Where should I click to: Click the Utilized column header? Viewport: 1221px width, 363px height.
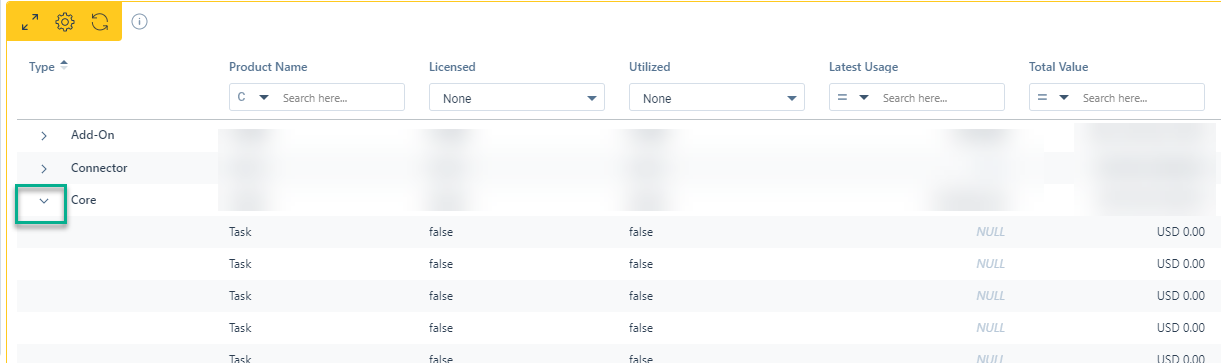pos(650,67)
